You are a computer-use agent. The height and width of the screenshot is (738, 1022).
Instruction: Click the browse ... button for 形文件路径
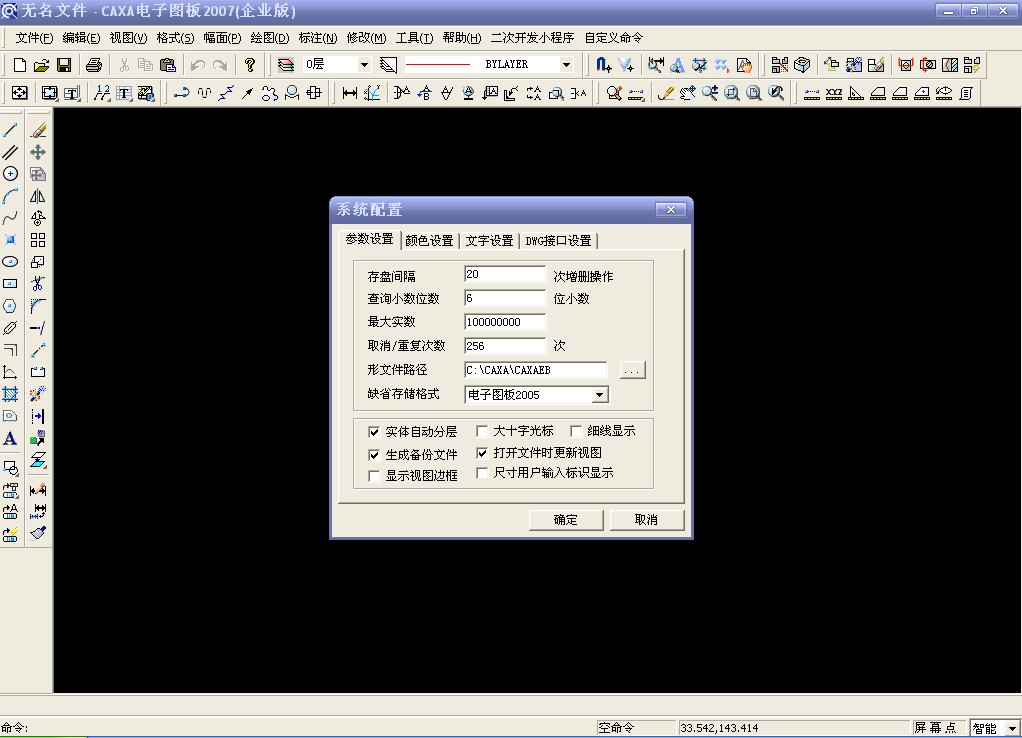[632, 370]
